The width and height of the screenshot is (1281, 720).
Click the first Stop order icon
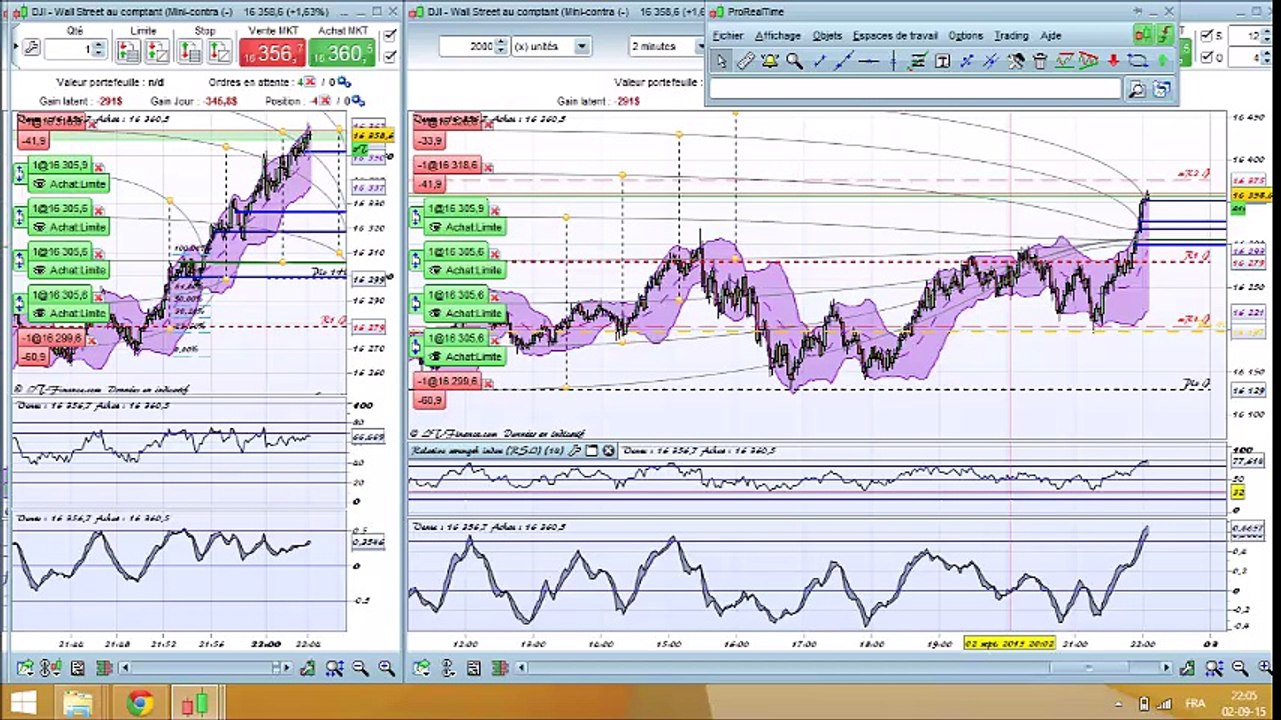(190, 51)
